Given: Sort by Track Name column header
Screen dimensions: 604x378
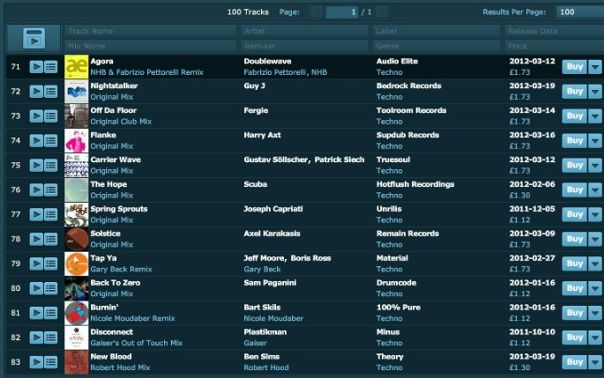Looking at the screenshot, I should (150, 31).
